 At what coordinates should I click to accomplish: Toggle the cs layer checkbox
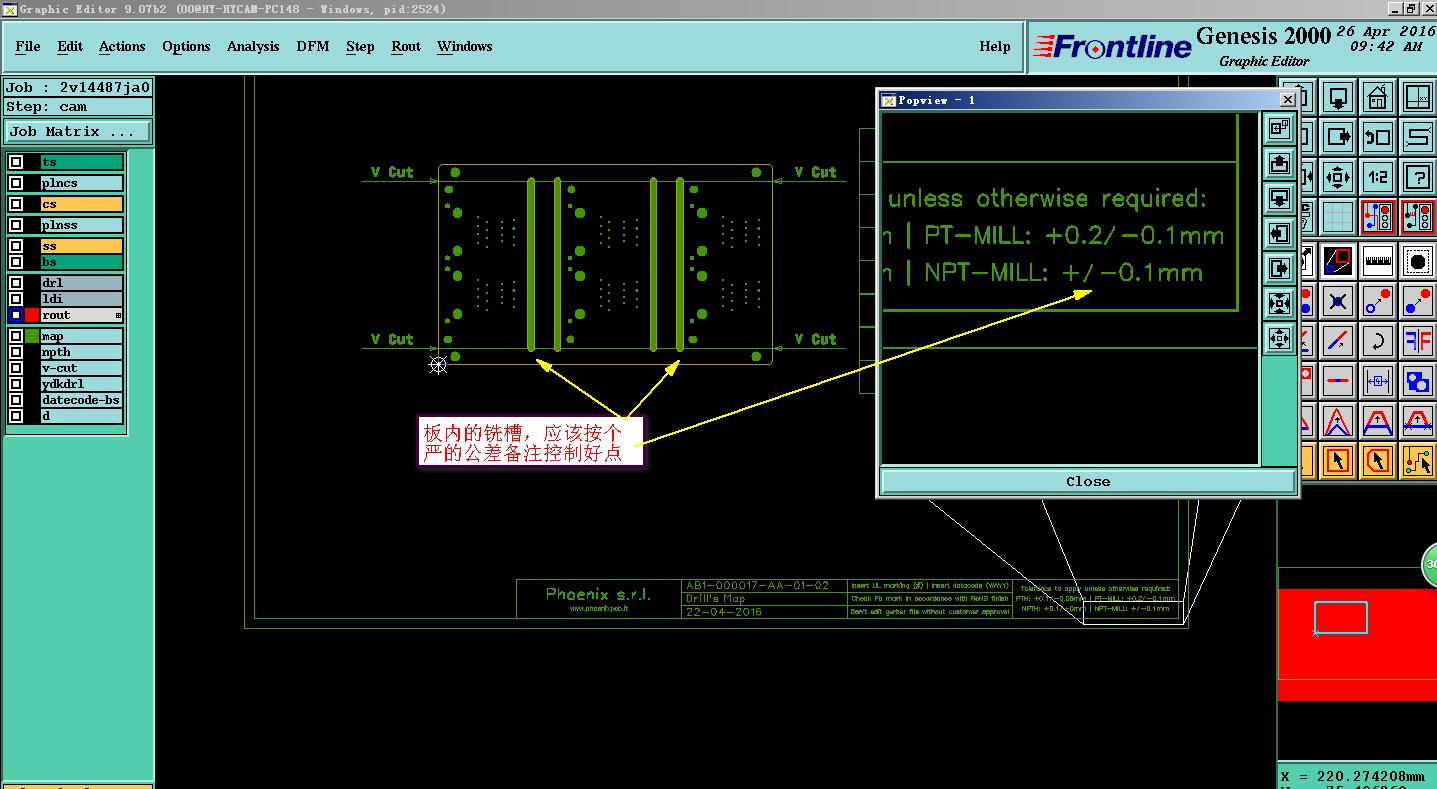(16, 204)
